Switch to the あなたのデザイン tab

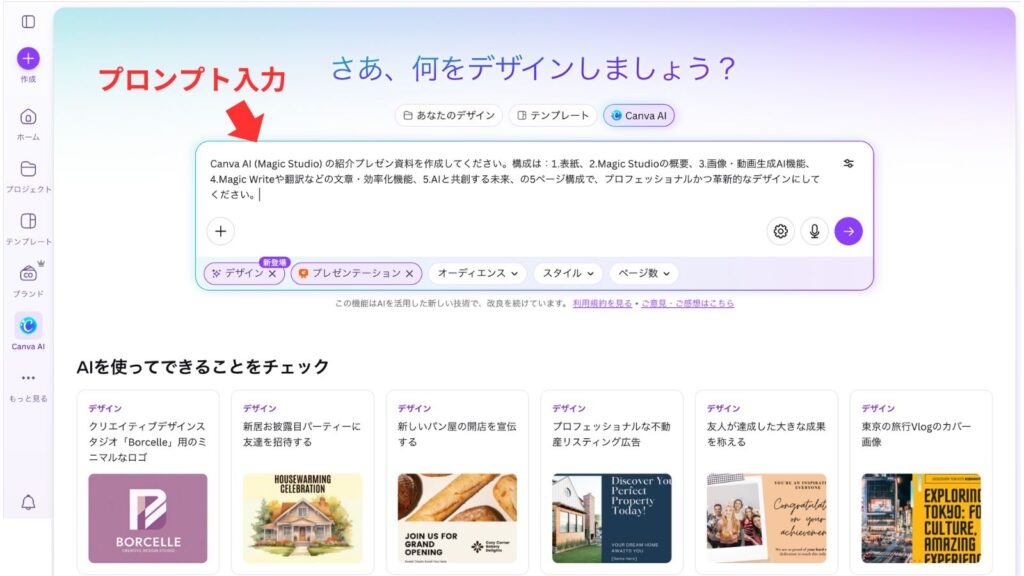click(x=452, y=115)
